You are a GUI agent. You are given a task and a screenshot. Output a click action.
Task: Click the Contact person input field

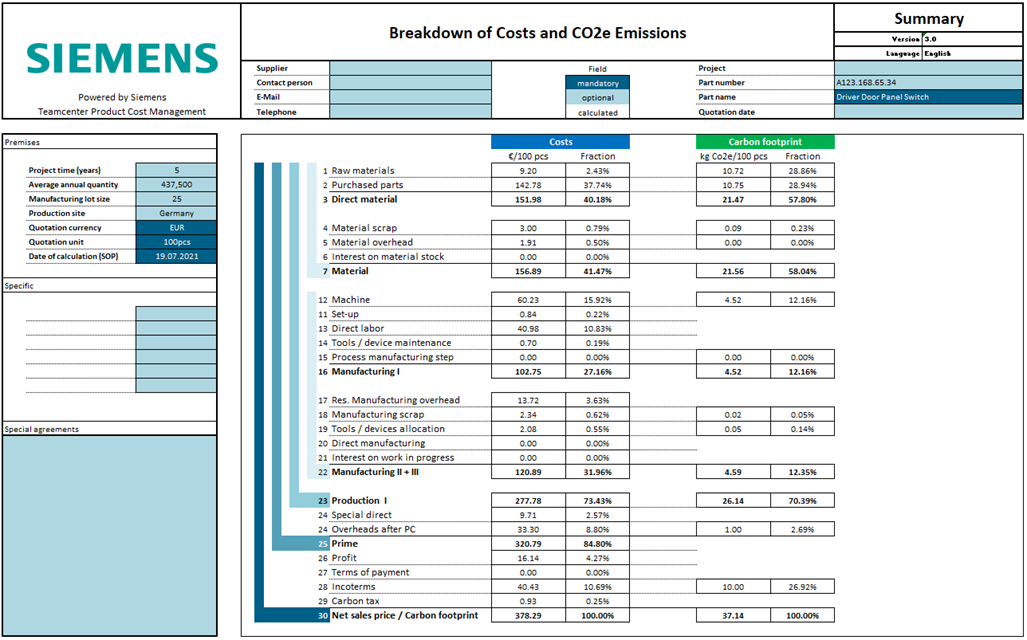click(410, 83)
